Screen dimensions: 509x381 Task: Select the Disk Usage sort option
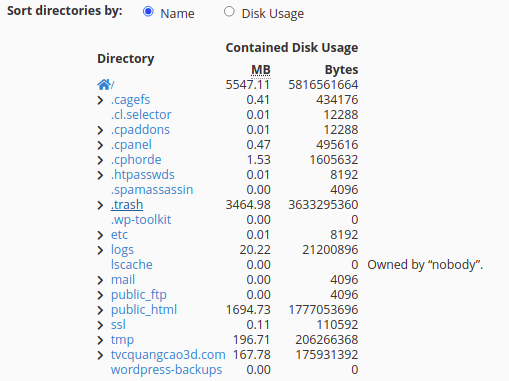tap(229, 12)
